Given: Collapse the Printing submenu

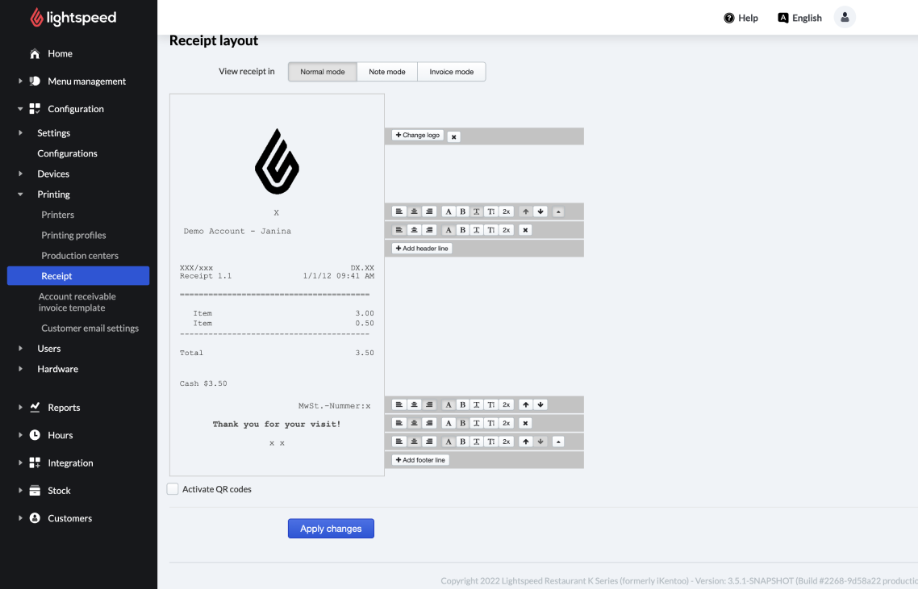Looking at the screenshot, I should [x=20, y=195].
